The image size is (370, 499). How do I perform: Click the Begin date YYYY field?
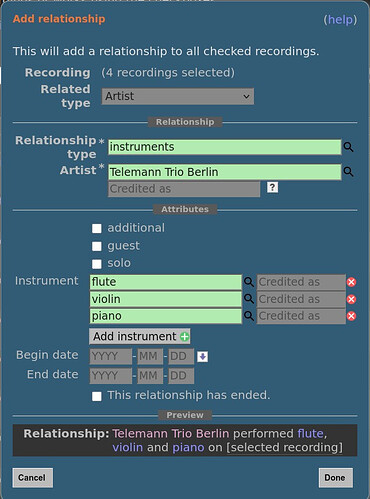111,357
